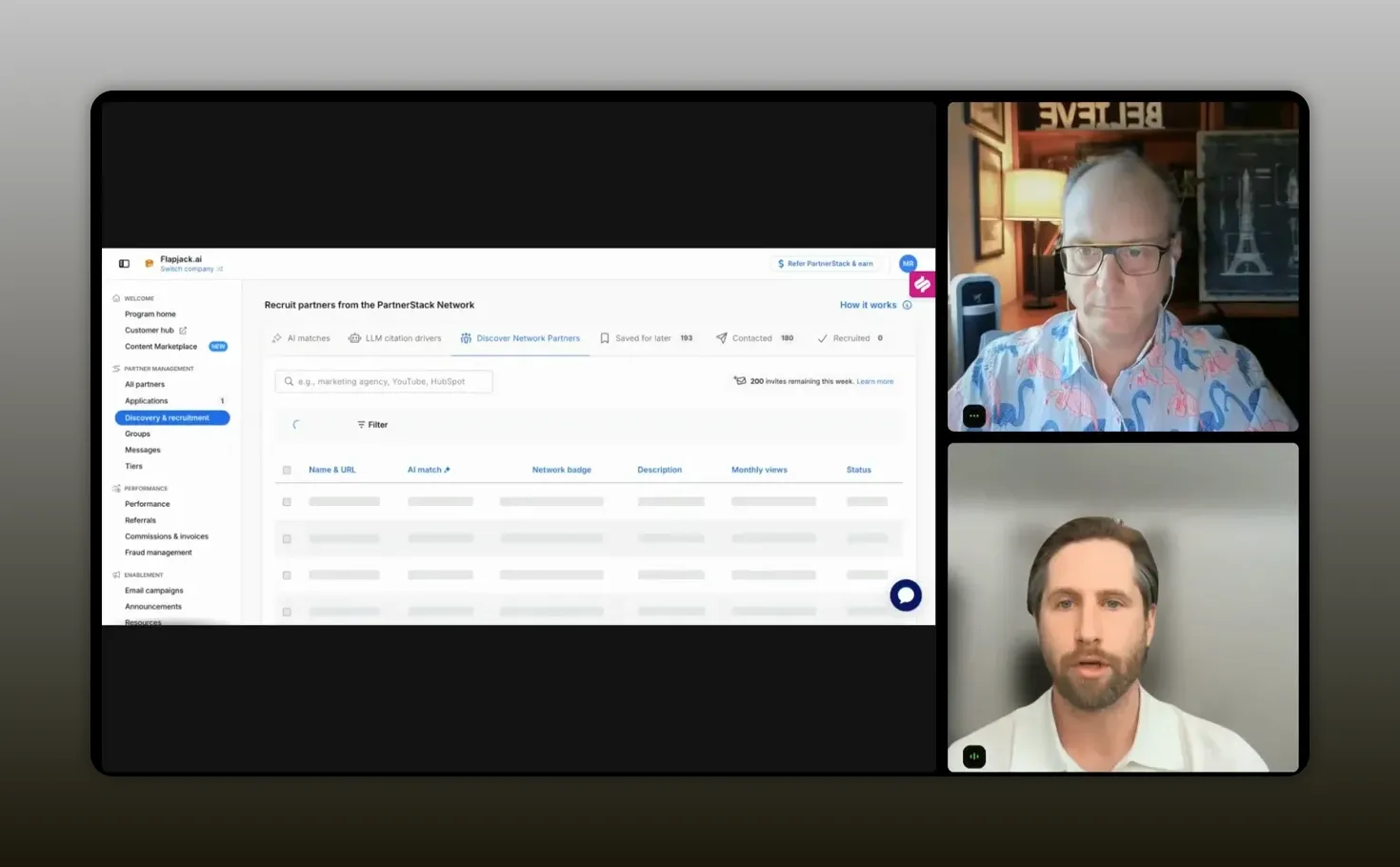The height and width of the screenshot is (867, 1400).
Task: Open Announcements in sidebar
Action: (x=153, y=607)
